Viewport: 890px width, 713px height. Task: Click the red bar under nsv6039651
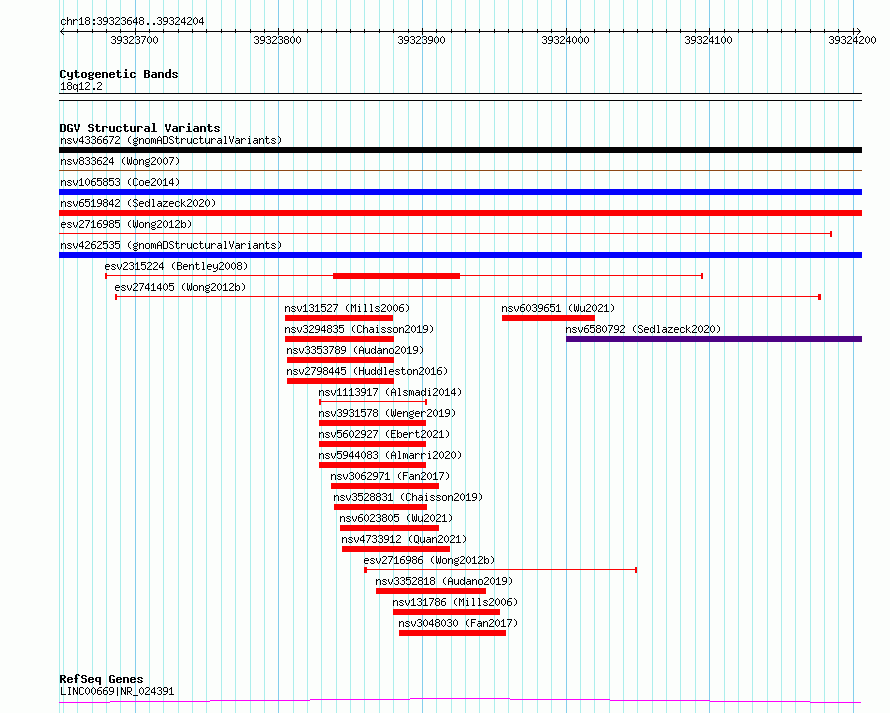[548, 318]
